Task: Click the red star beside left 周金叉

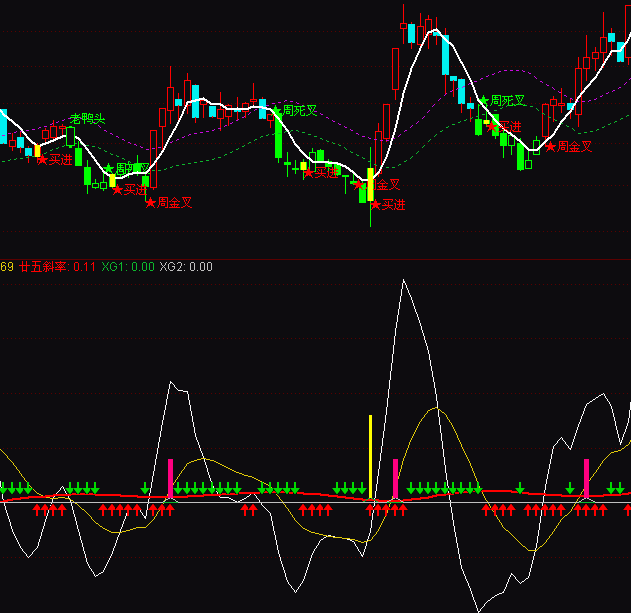Action: [x=151, y=203]
